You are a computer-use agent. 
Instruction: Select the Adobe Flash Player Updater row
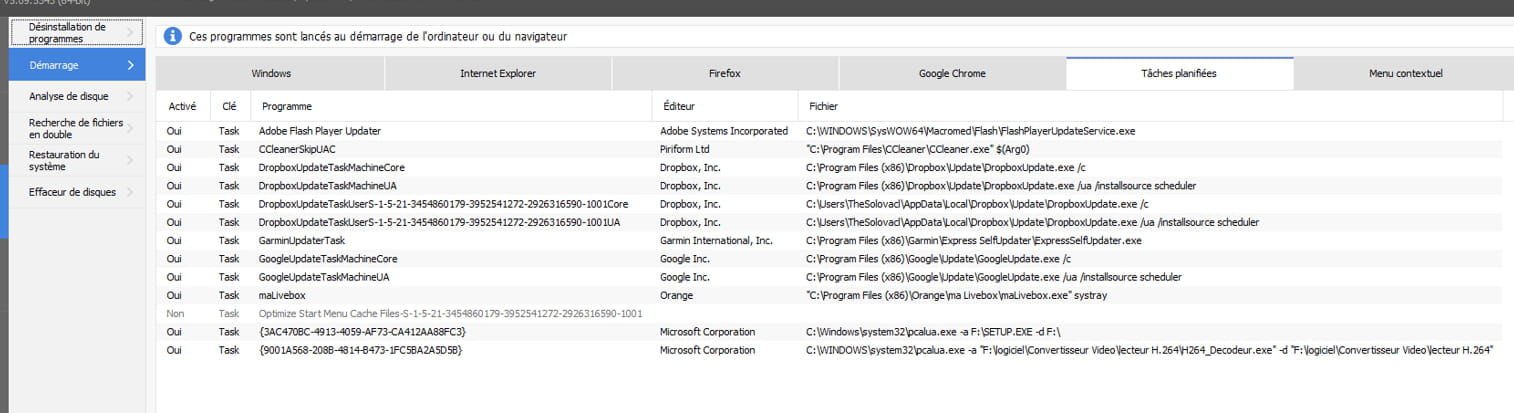coord(320,131)
